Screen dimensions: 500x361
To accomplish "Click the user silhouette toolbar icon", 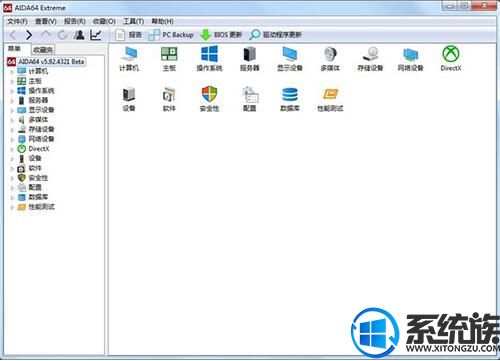I will pyautogui.click(x=79, y=35).
